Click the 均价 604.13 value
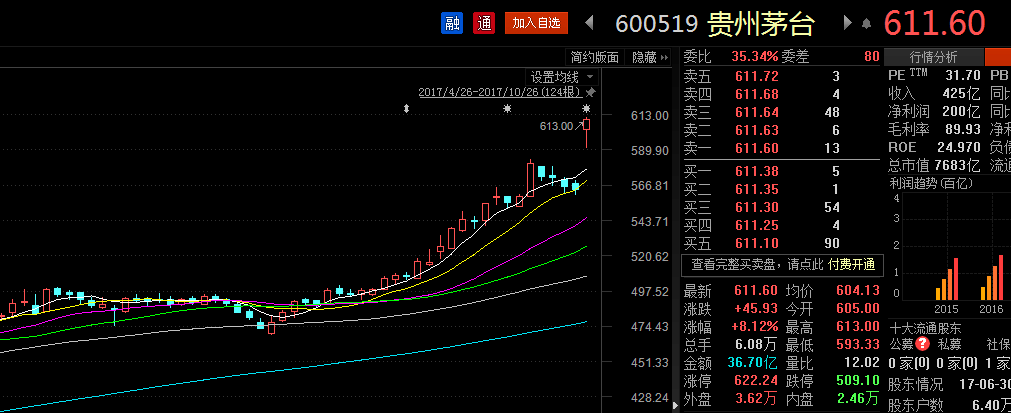 (858, 291)
